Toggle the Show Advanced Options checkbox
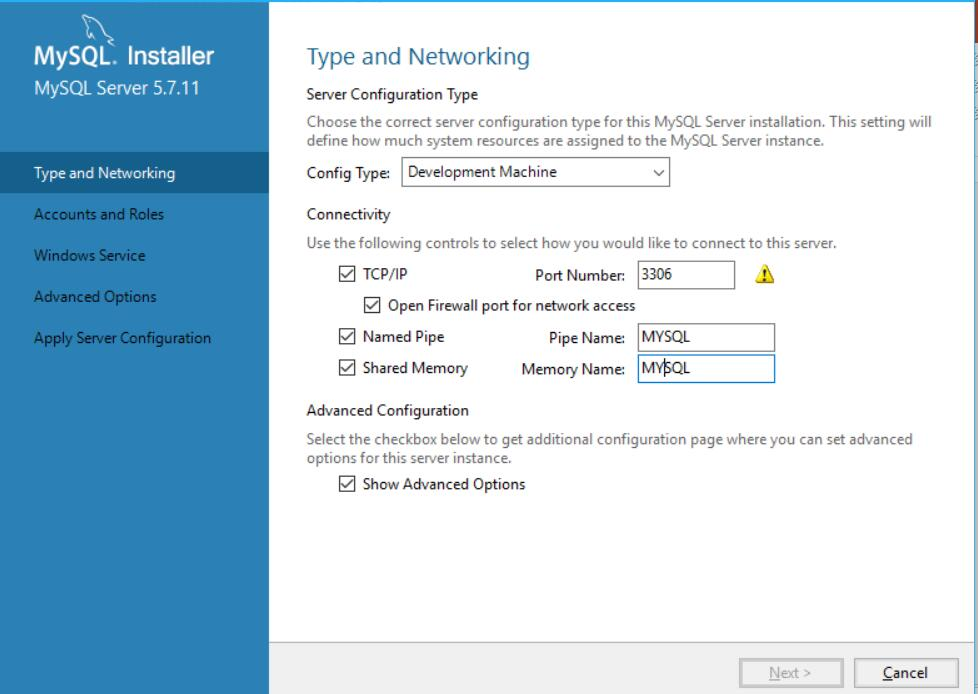This screenshot has height=694, width=978. (347, 484)
